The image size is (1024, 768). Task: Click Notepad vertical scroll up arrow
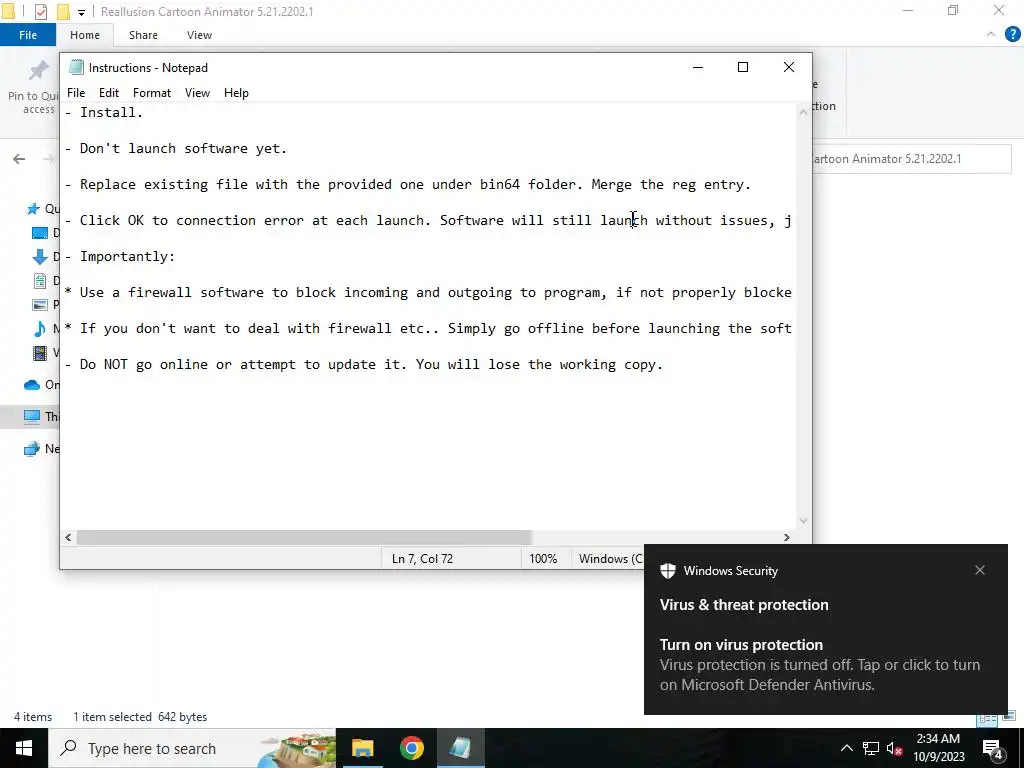[x=803, y=112]
